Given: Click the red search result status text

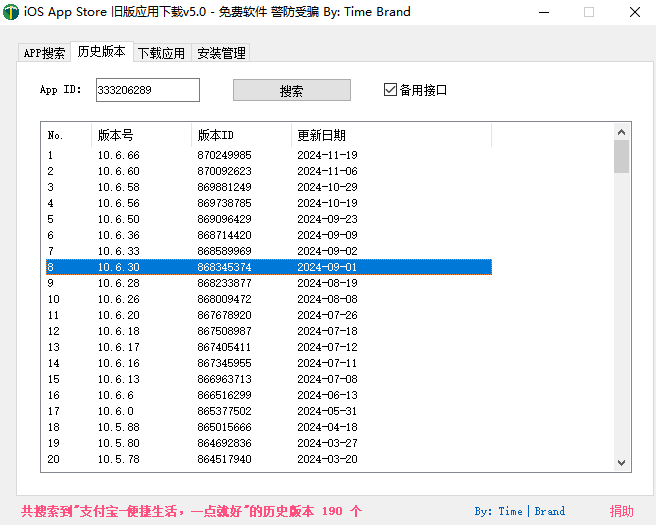Looking at the screenshot, I should [x=191, y=511].
